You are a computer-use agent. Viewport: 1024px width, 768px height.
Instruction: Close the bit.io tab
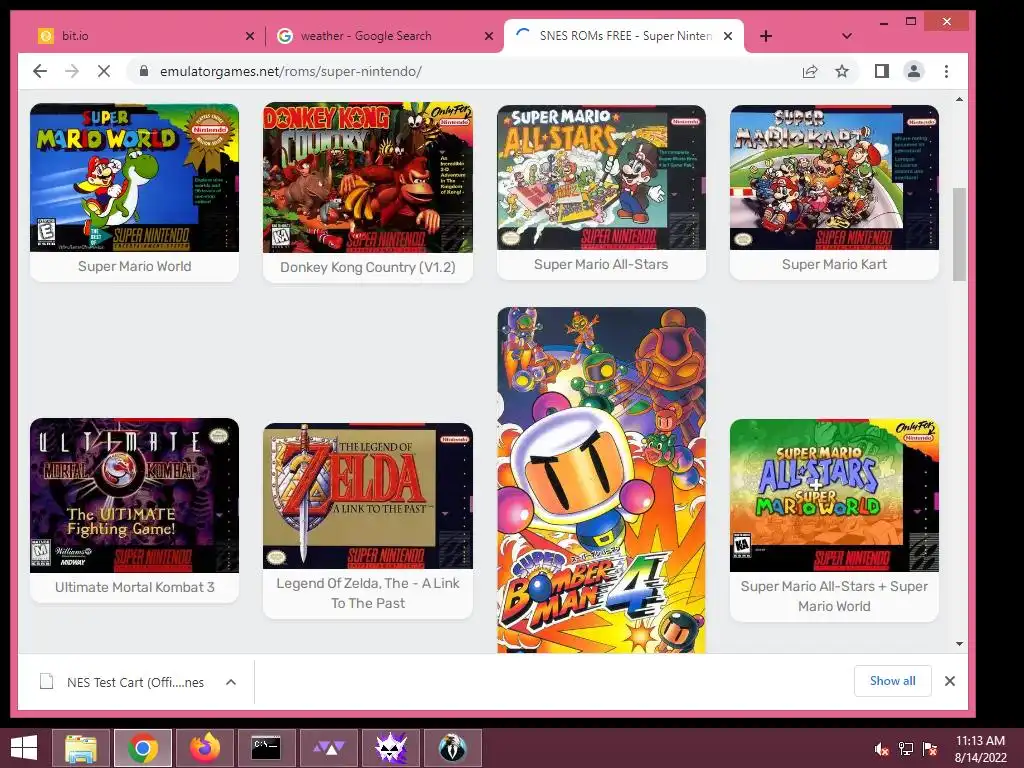[249, 36]
